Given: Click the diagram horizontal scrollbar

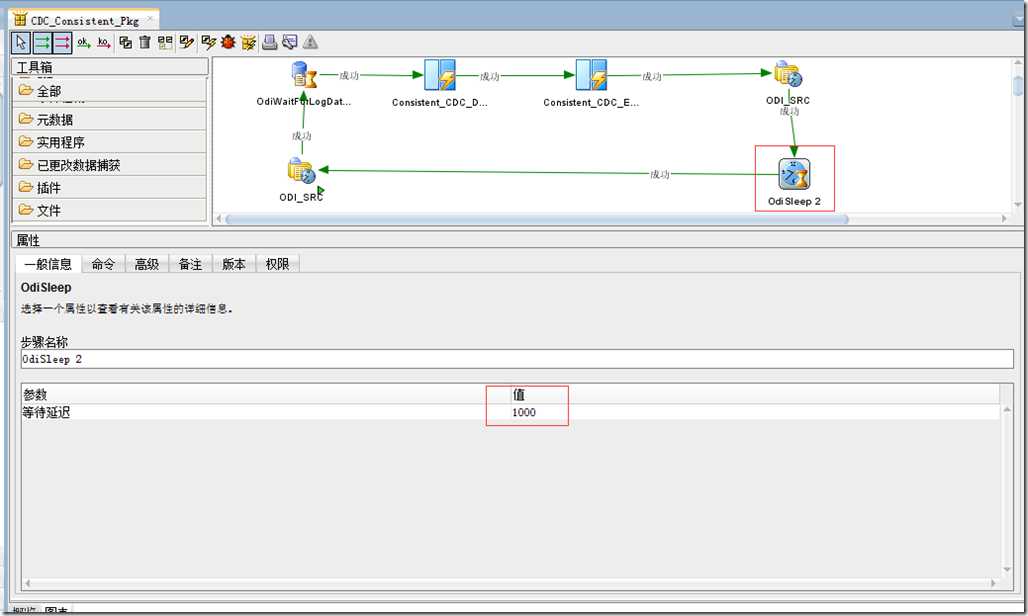Looking at the screenshot, I should (536, 219).
